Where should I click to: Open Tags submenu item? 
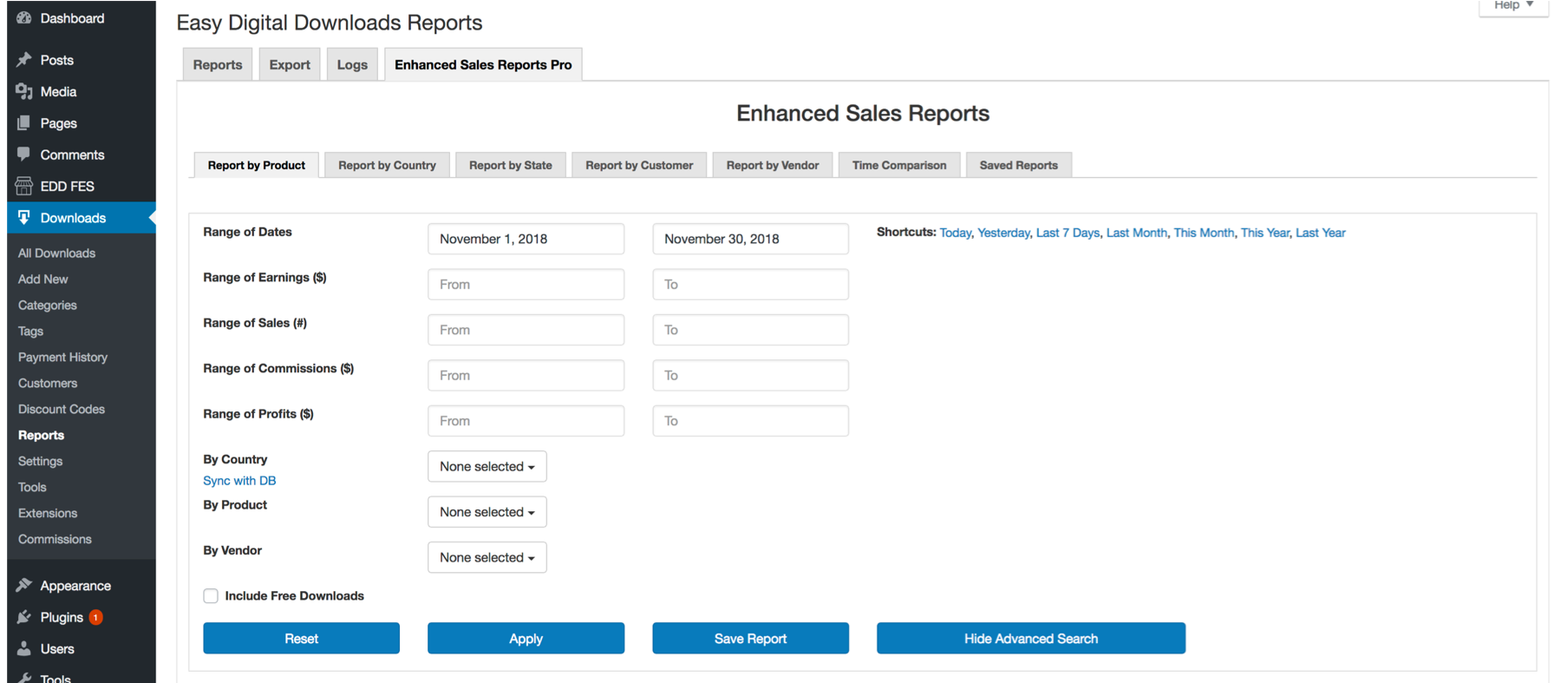[x=30, y=332]
